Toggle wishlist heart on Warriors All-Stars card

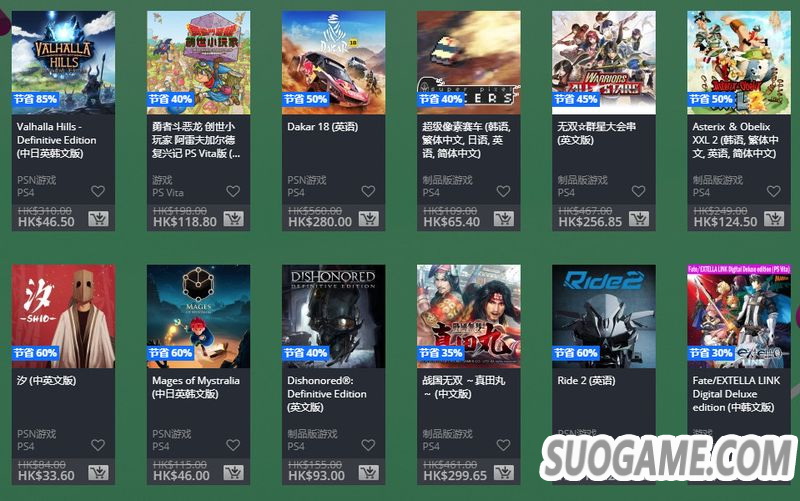click(638, 191)
